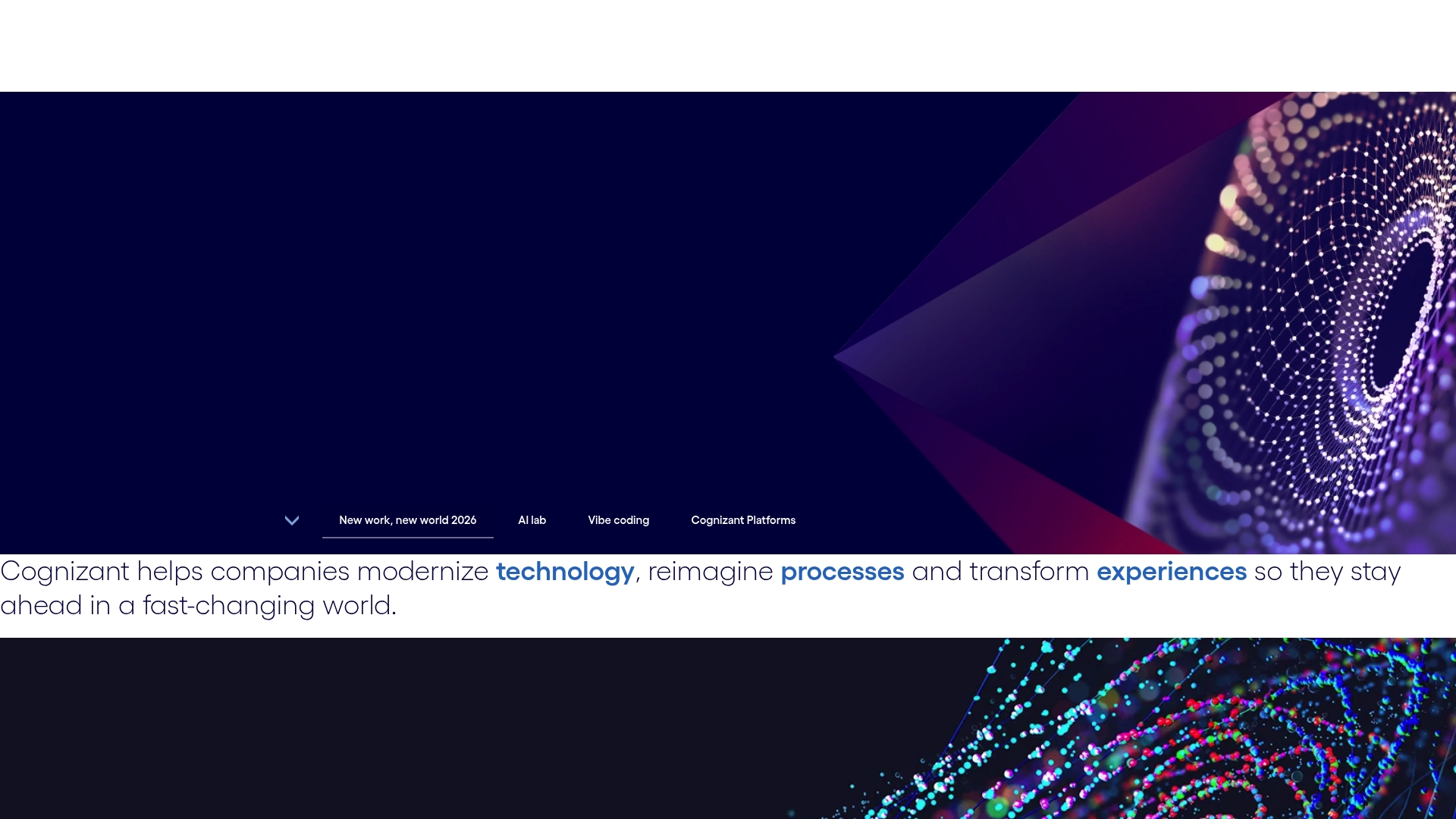
Task: Click the bold "technology" word in the headline
Action: click(564, 572)
